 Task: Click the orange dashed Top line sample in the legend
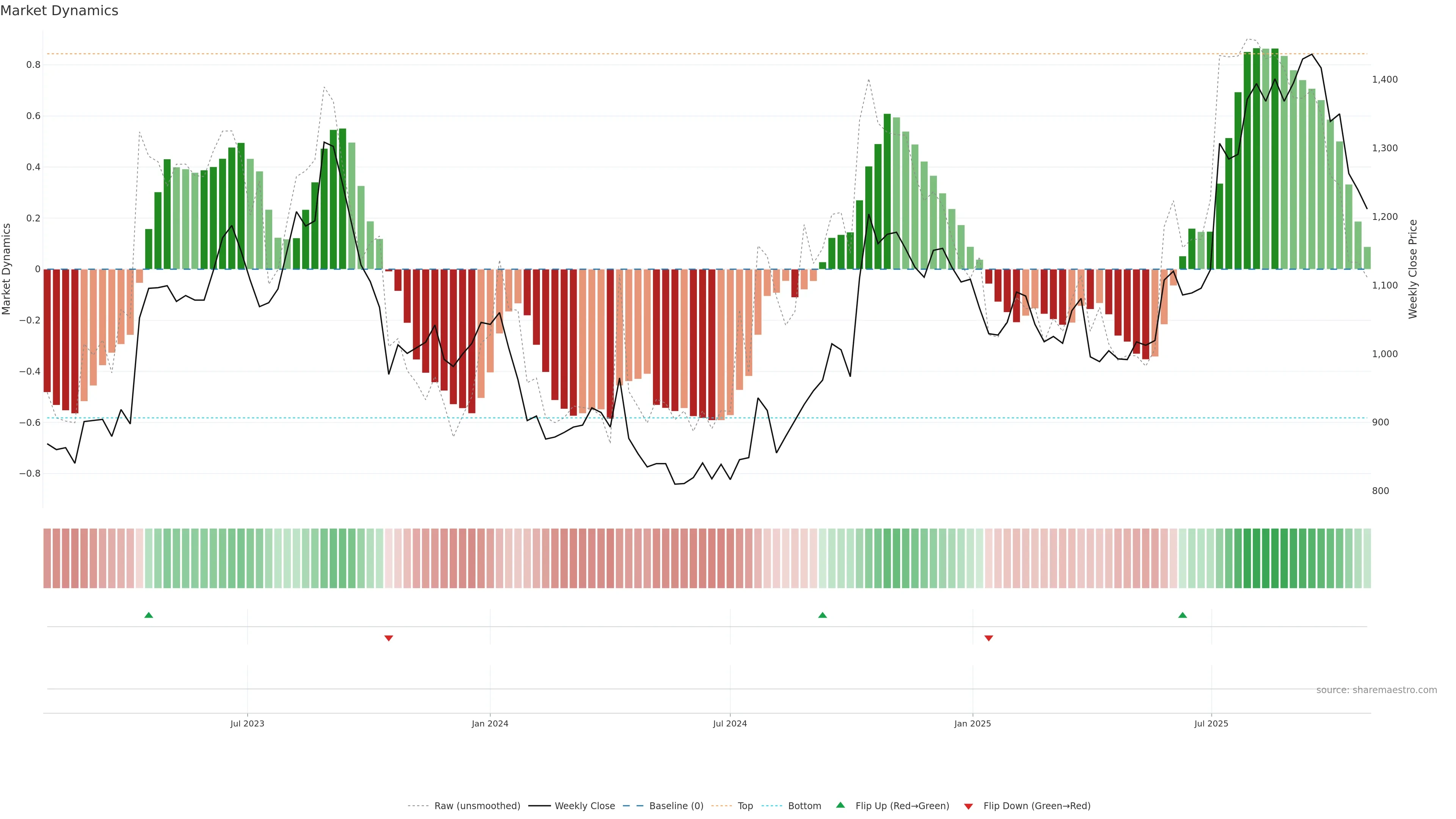pyautogui.click(x=721, y=806)
